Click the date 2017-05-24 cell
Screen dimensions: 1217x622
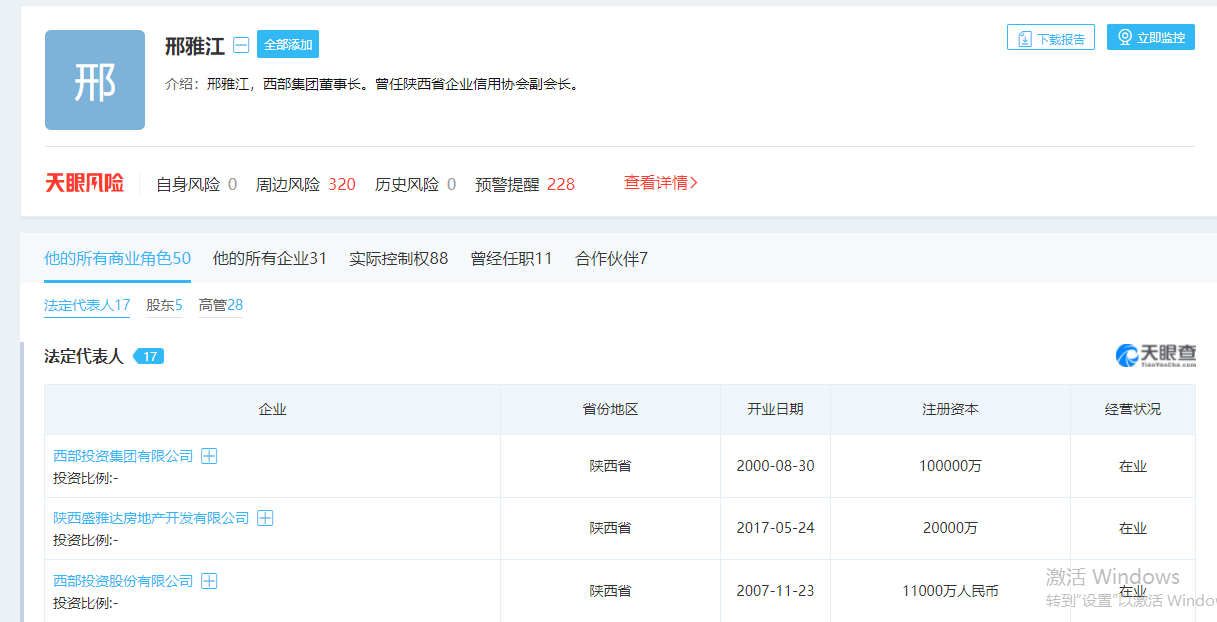[775, 528]
